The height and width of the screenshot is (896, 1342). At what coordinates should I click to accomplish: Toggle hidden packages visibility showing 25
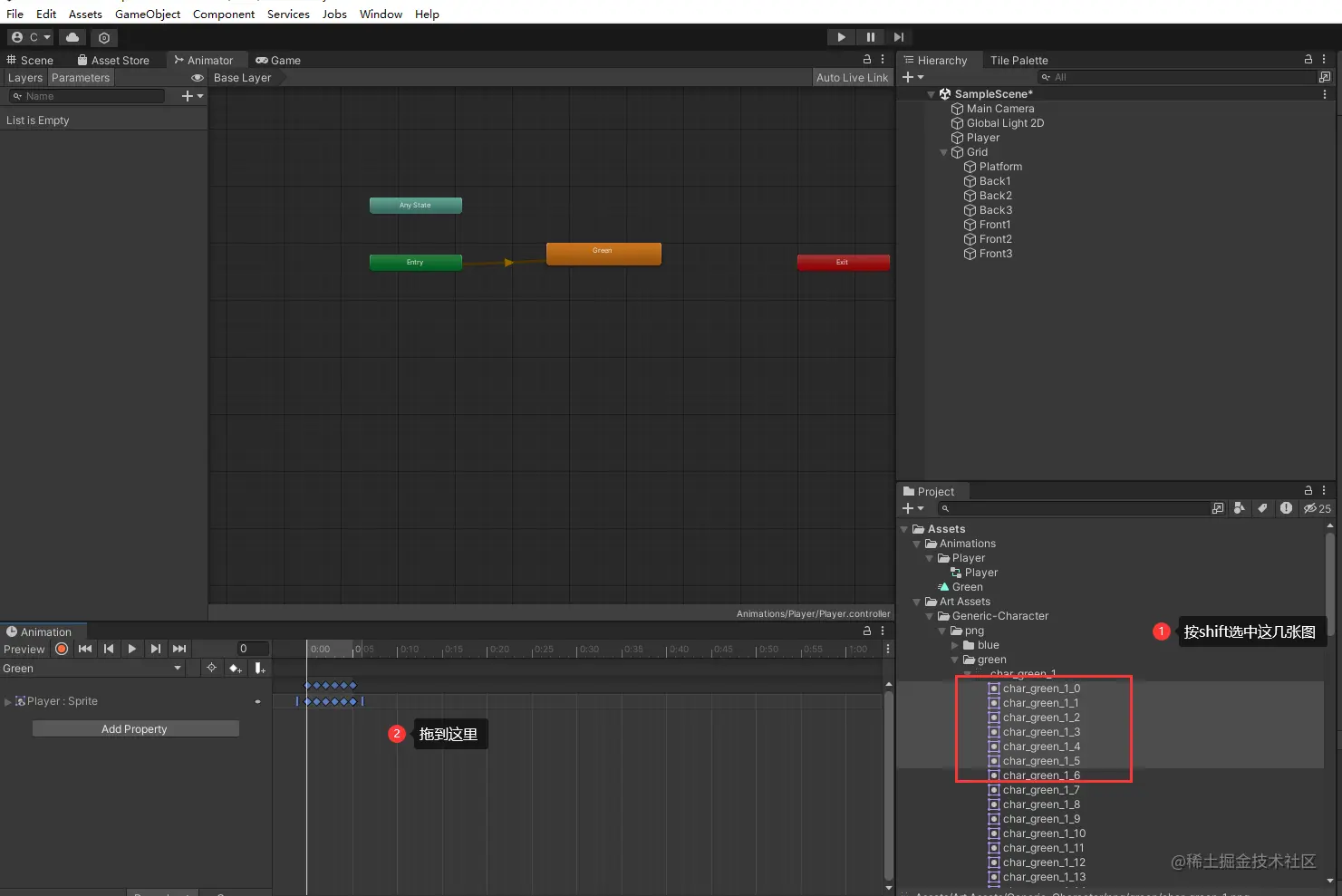1318,508
